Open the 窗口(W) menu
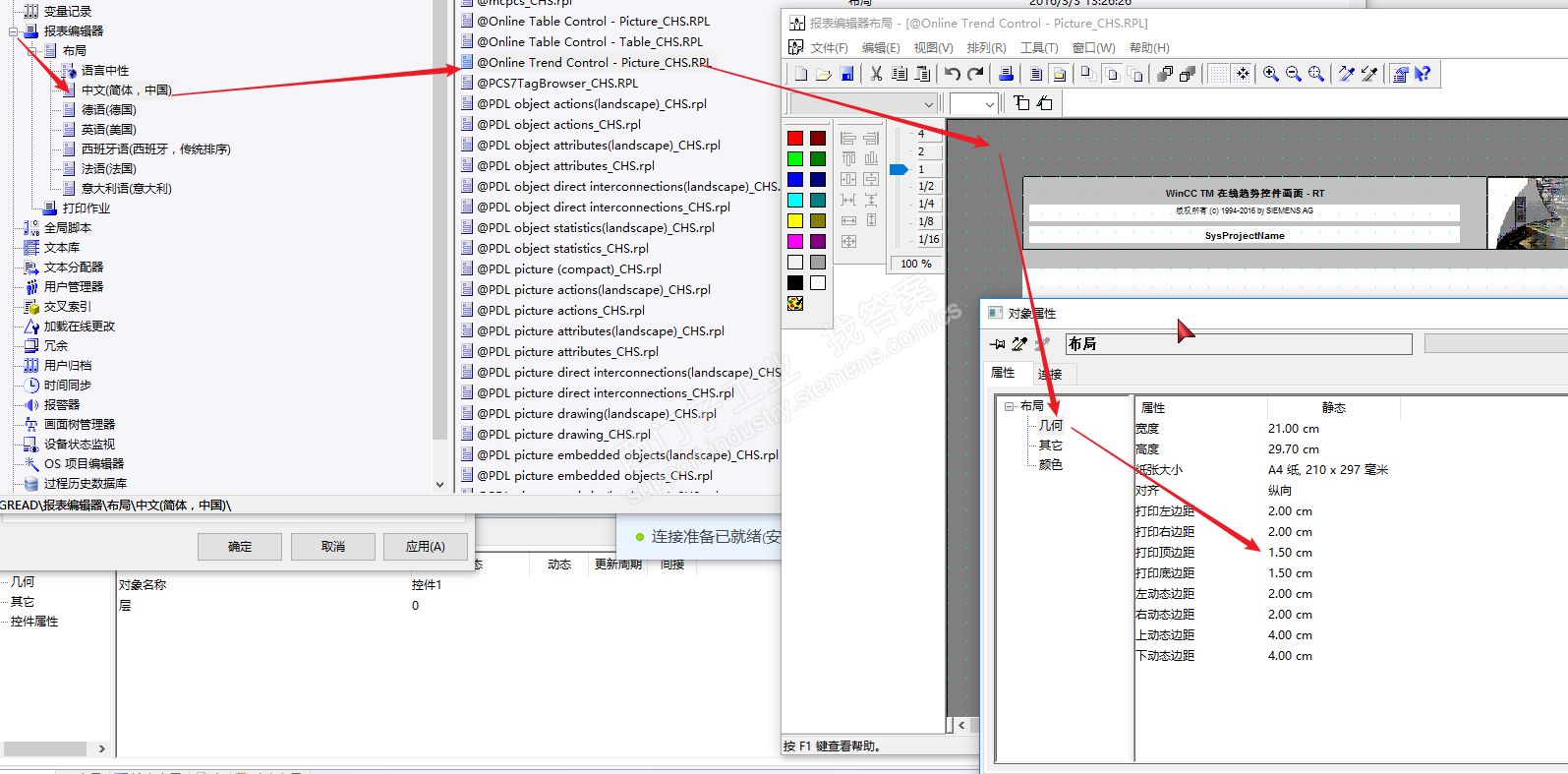The height and width of the screenshot is (774, 1568). [x=1093, y=48]
